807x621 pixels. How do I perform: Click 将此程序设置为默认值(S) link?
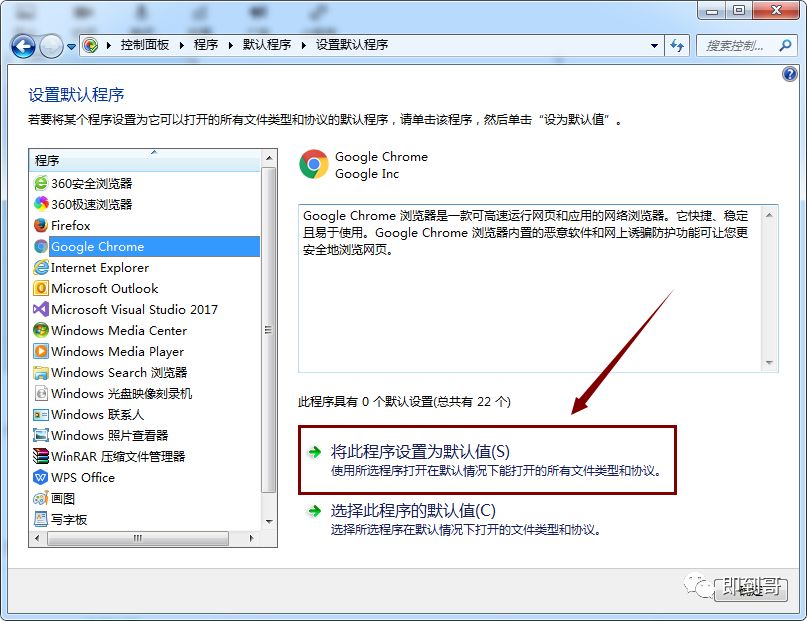[420, 452]
